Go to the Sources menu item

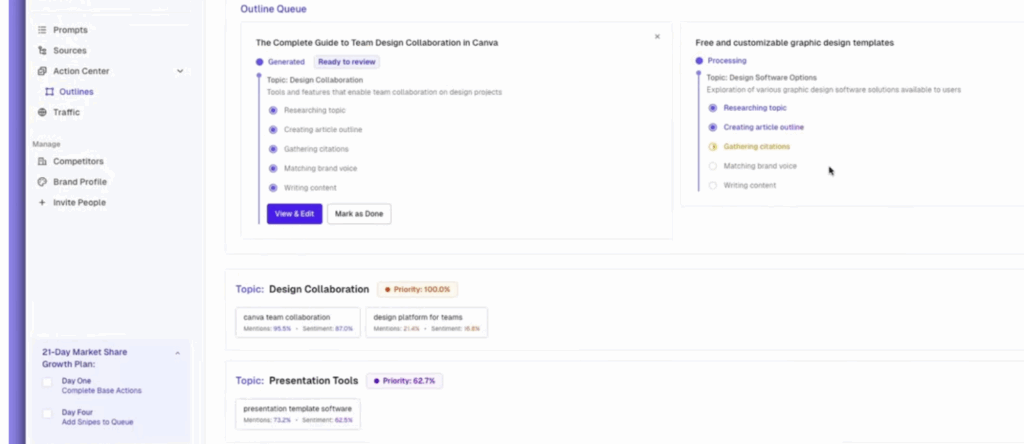pos(69,50)
